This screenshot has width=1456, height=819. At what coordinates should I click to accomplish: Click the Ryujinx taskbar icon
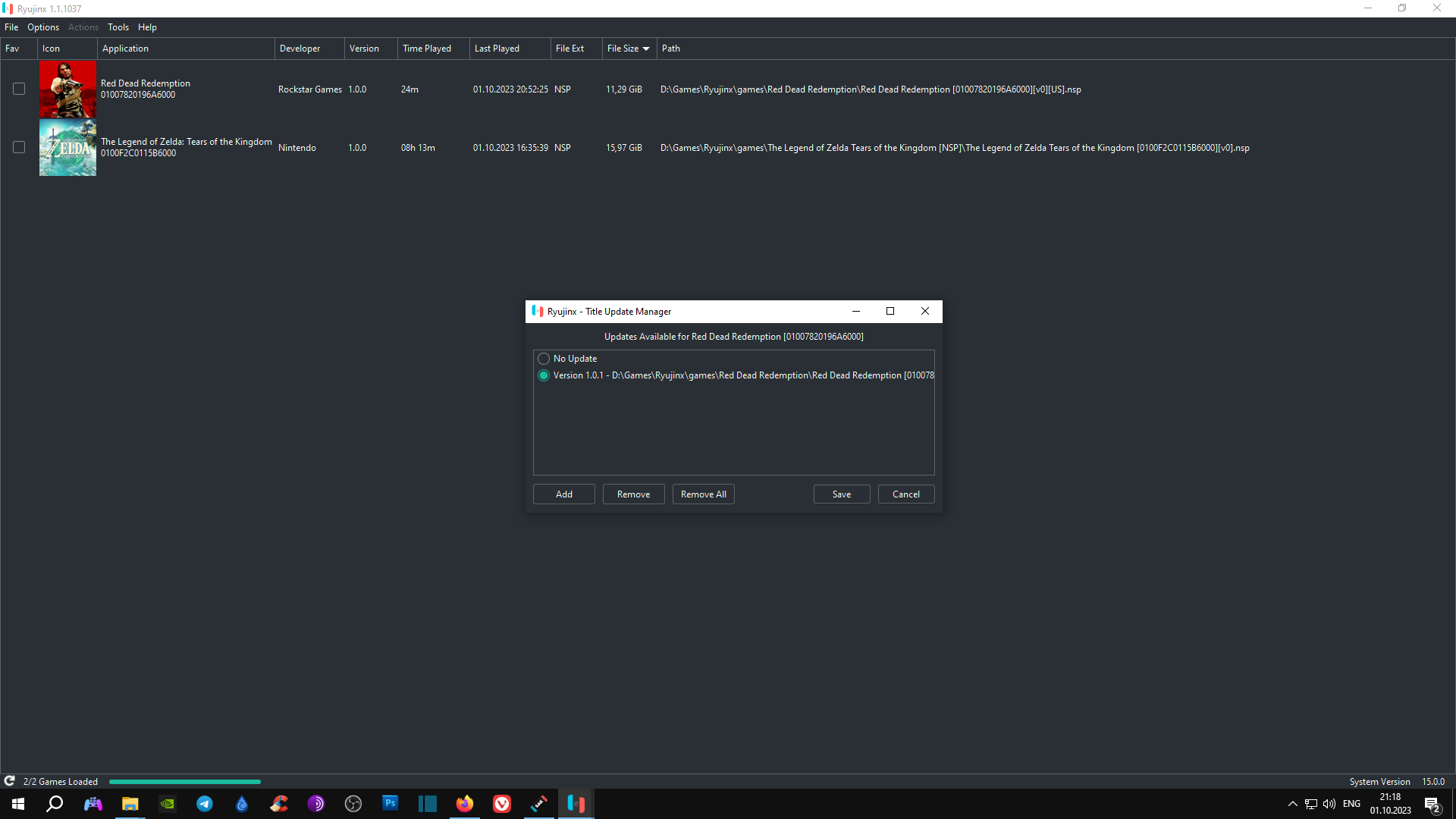[576, 804]
